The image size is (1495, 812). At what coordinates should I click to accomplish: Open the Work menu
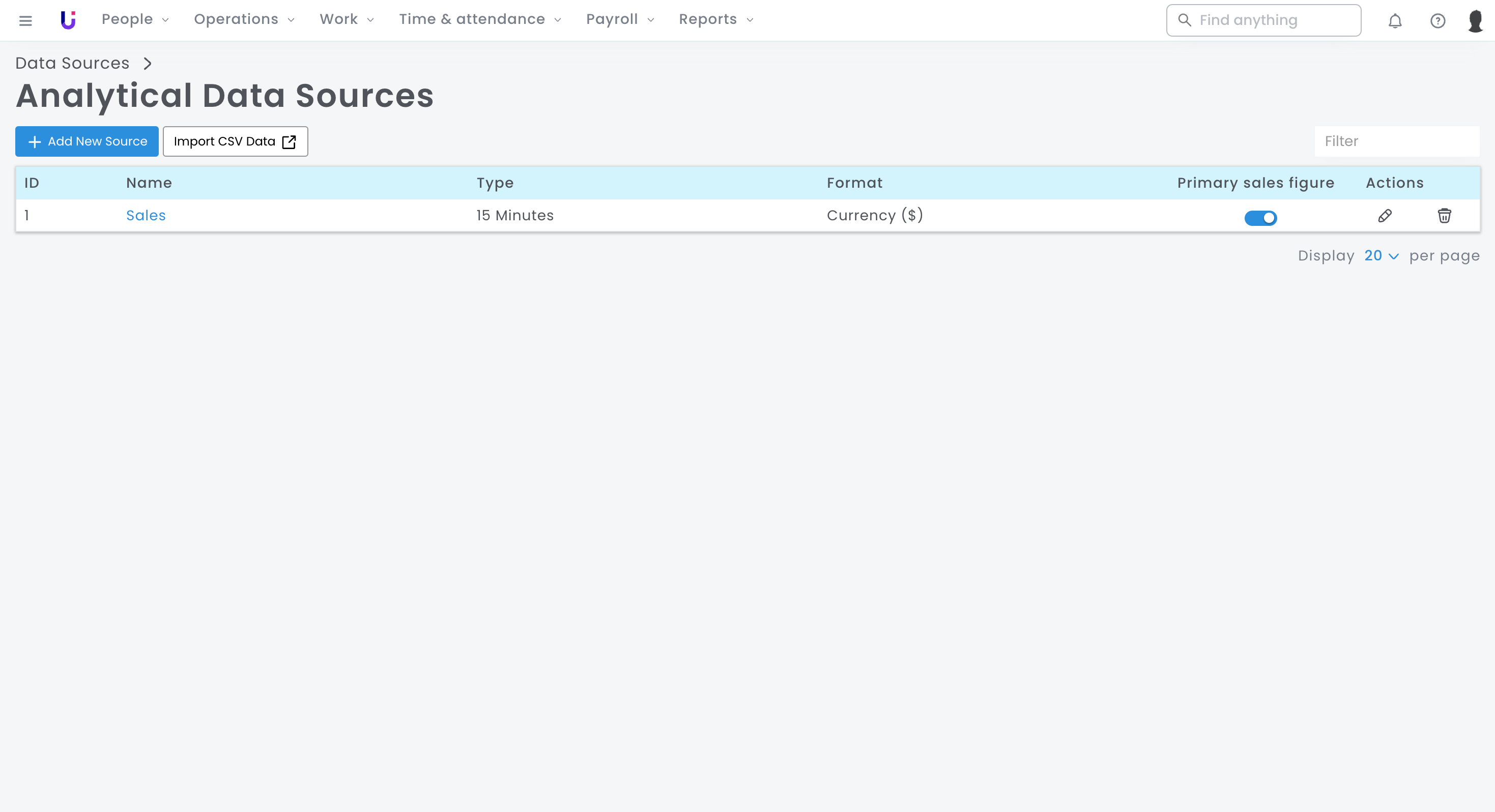[347, 20]
